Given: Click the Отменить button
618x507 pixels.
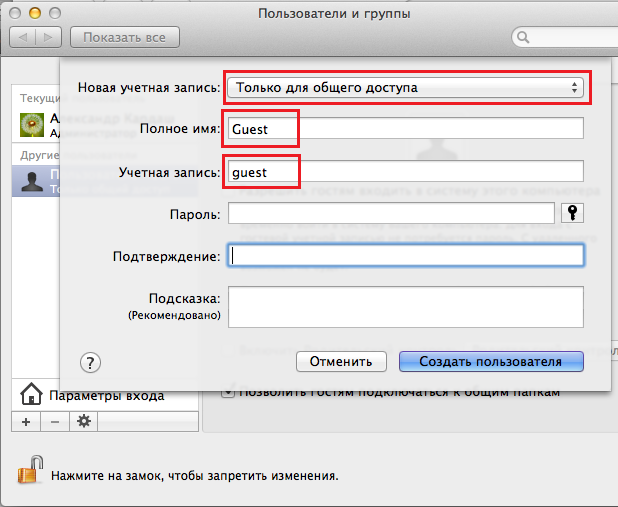Looking at the screenshot, I should pos(341,362).
